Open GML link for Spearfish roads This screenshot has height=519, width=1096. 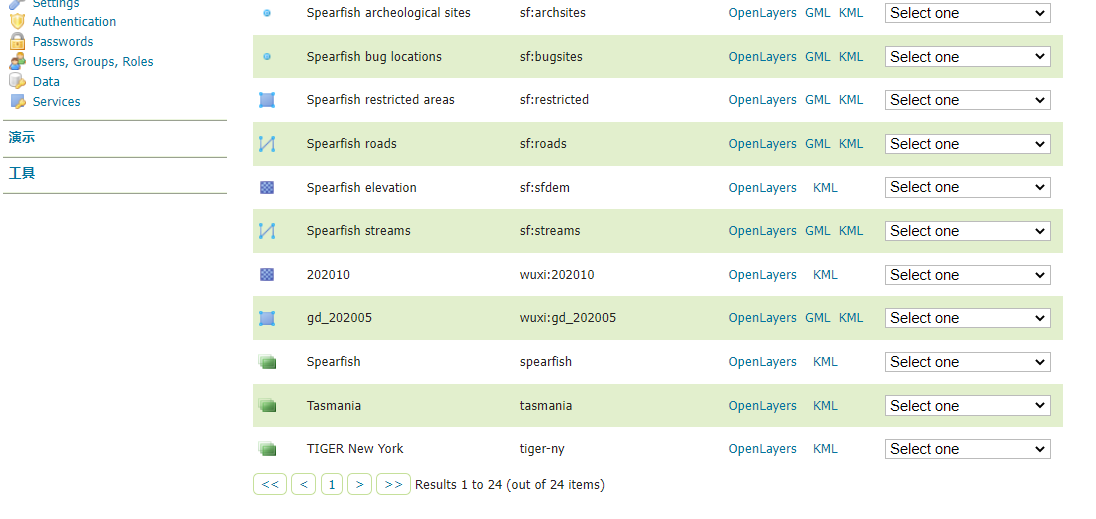pyautogui.click(x=817, y=144)
